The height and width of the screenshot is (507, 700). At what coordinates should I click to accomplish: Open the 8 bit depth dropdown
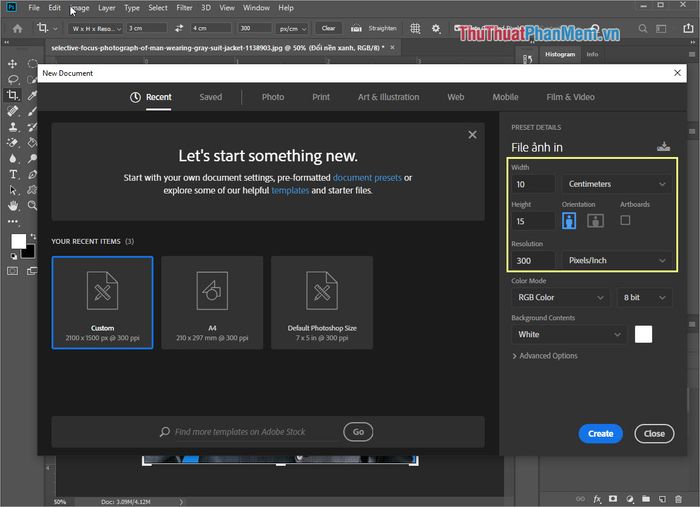(644, 297)
